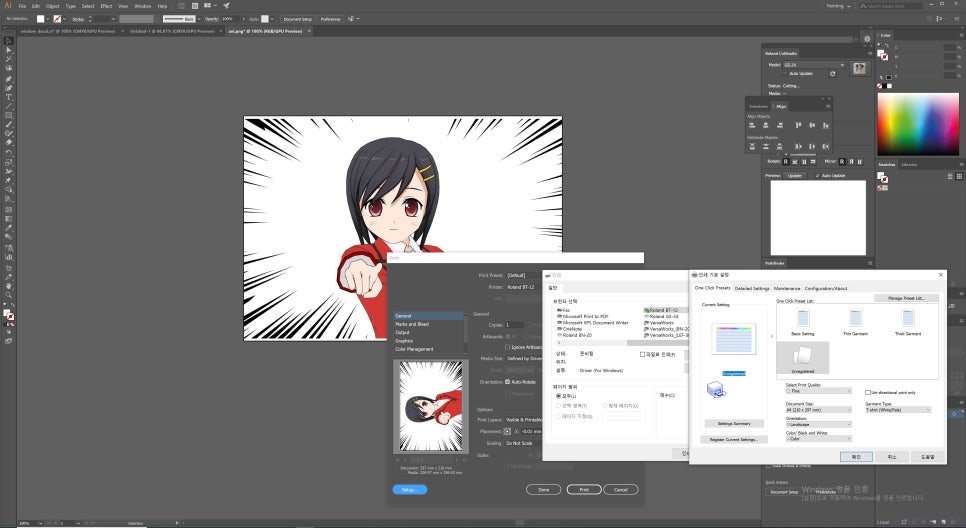966x528 pixels.
Task: Click the Setup... button in Print dialog
Action: point(410,490)
